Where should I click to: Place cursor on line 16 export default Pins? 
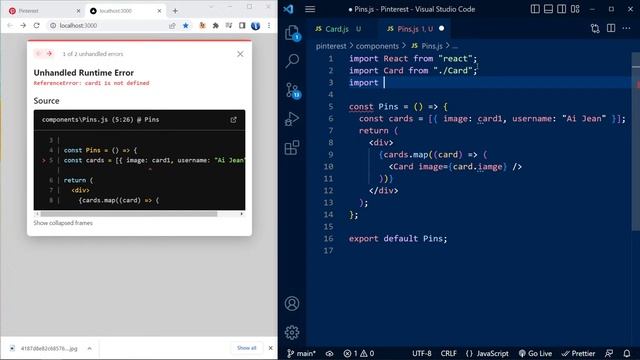[398, 238]
